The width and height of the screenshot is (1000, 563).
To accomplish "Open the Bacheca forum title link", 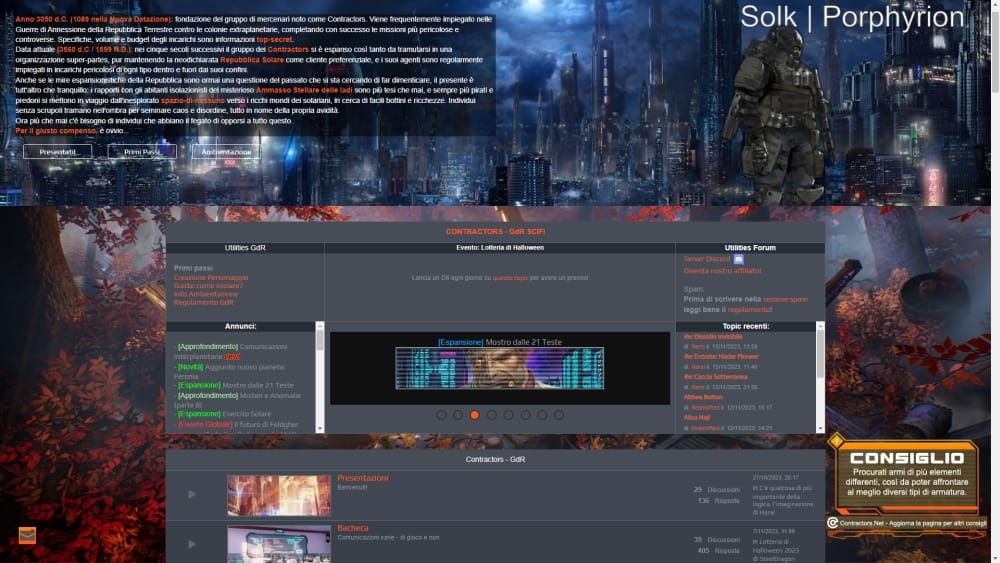I will pos(352,528).
